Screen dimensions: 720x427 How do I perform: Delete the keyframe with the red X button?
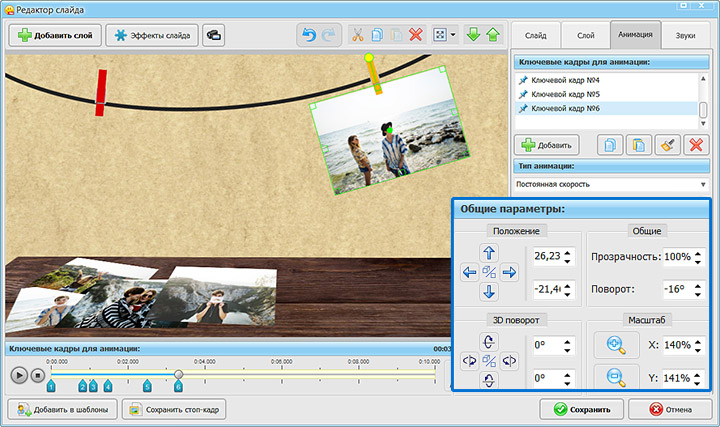point(696,145)
